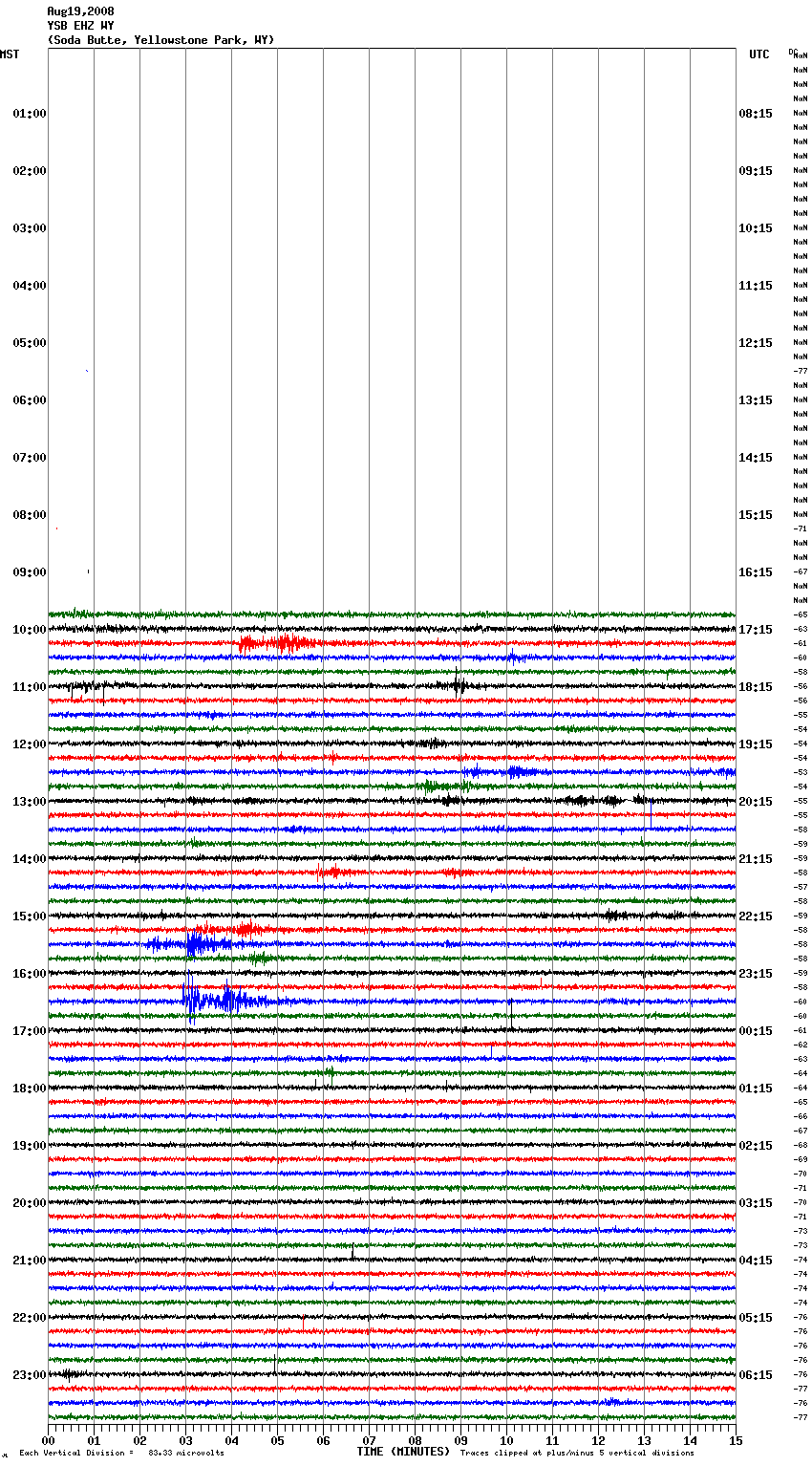
Task: Click the MST timezone header
Action: [10, 54]
